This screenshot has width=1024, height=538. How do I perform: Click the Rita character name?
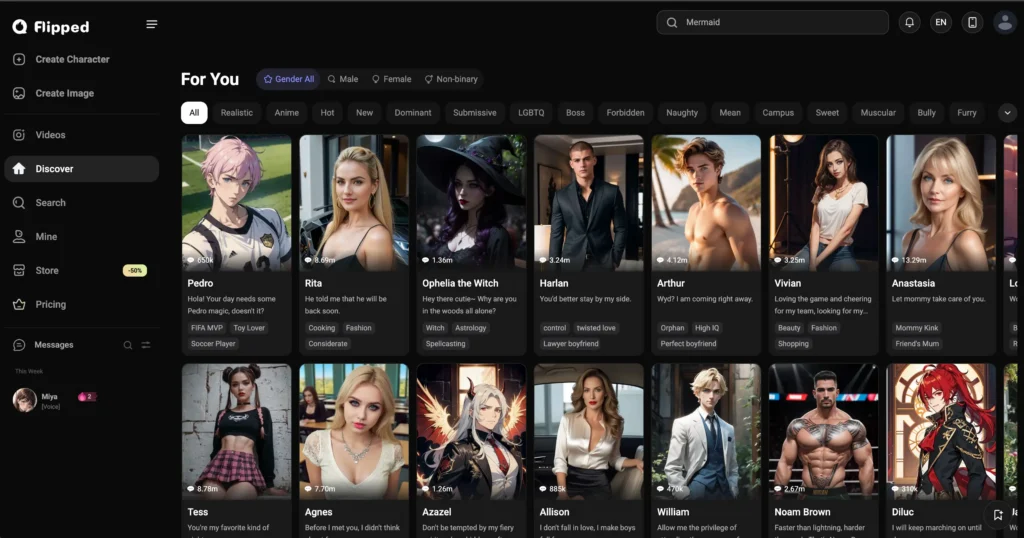(x=313, y=283)
